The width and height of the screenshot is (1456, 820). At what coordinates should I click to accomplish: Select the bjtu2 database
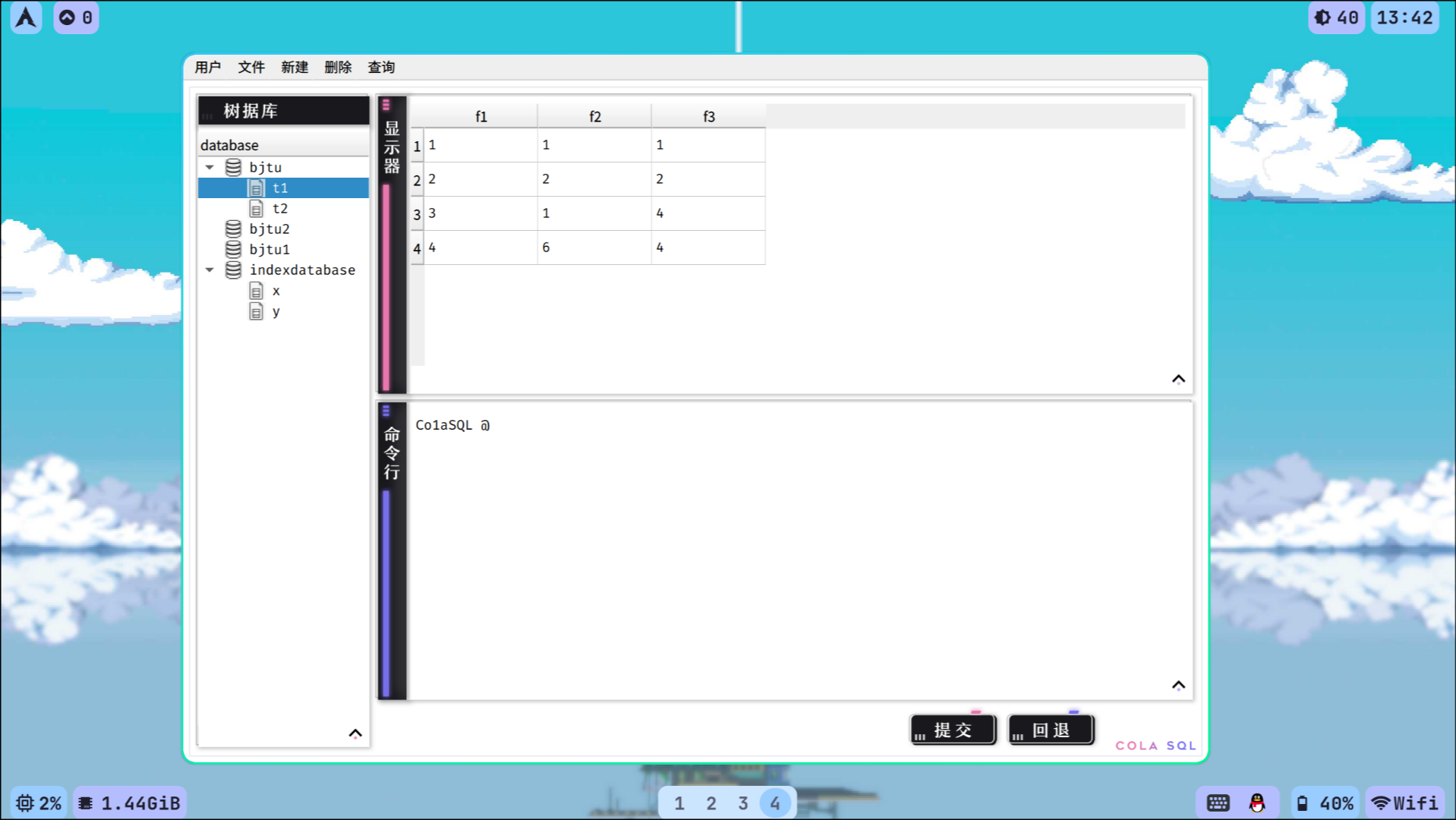point(269,229)
